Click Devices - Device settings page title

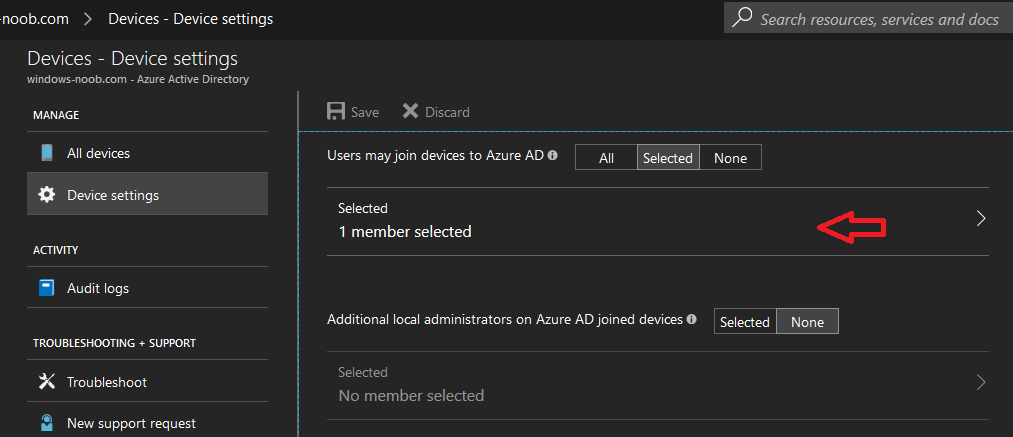pos(132,58)
